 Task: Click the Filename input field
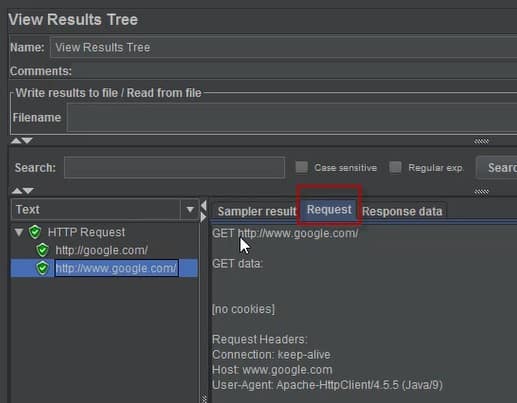[x=292, y=117]
